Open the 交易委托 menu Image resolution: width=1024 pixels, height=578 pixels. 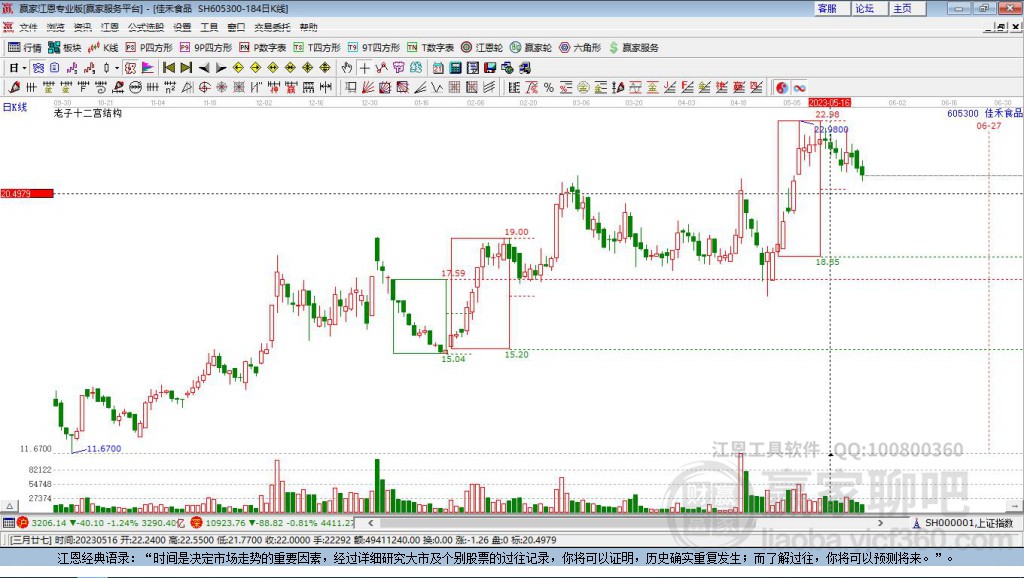click(272, 27)
